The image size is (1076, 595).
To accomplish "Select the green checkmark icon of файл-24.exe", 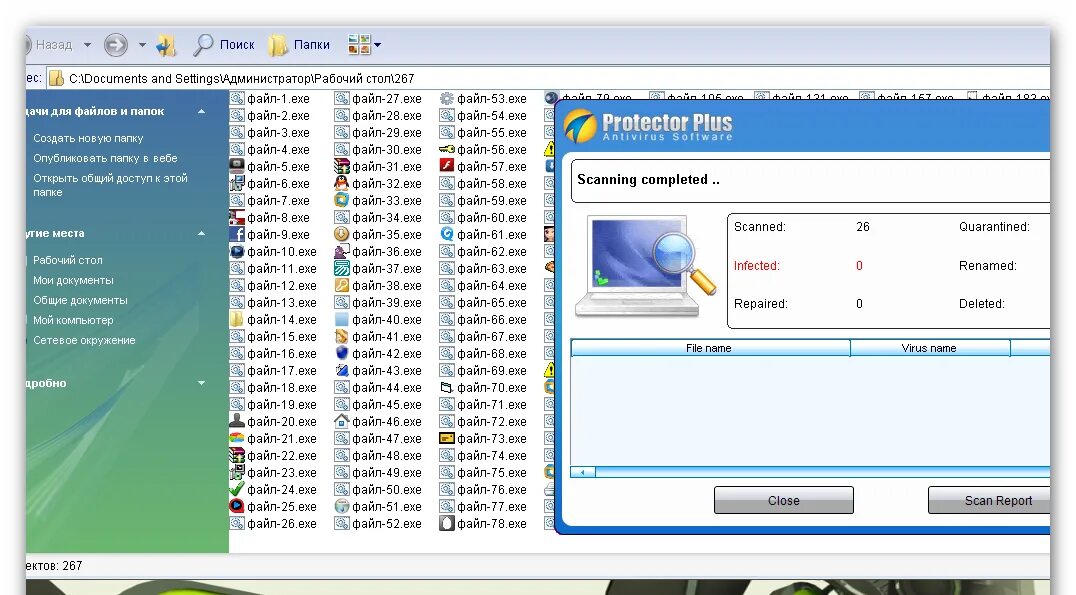I will pos(237,489).
